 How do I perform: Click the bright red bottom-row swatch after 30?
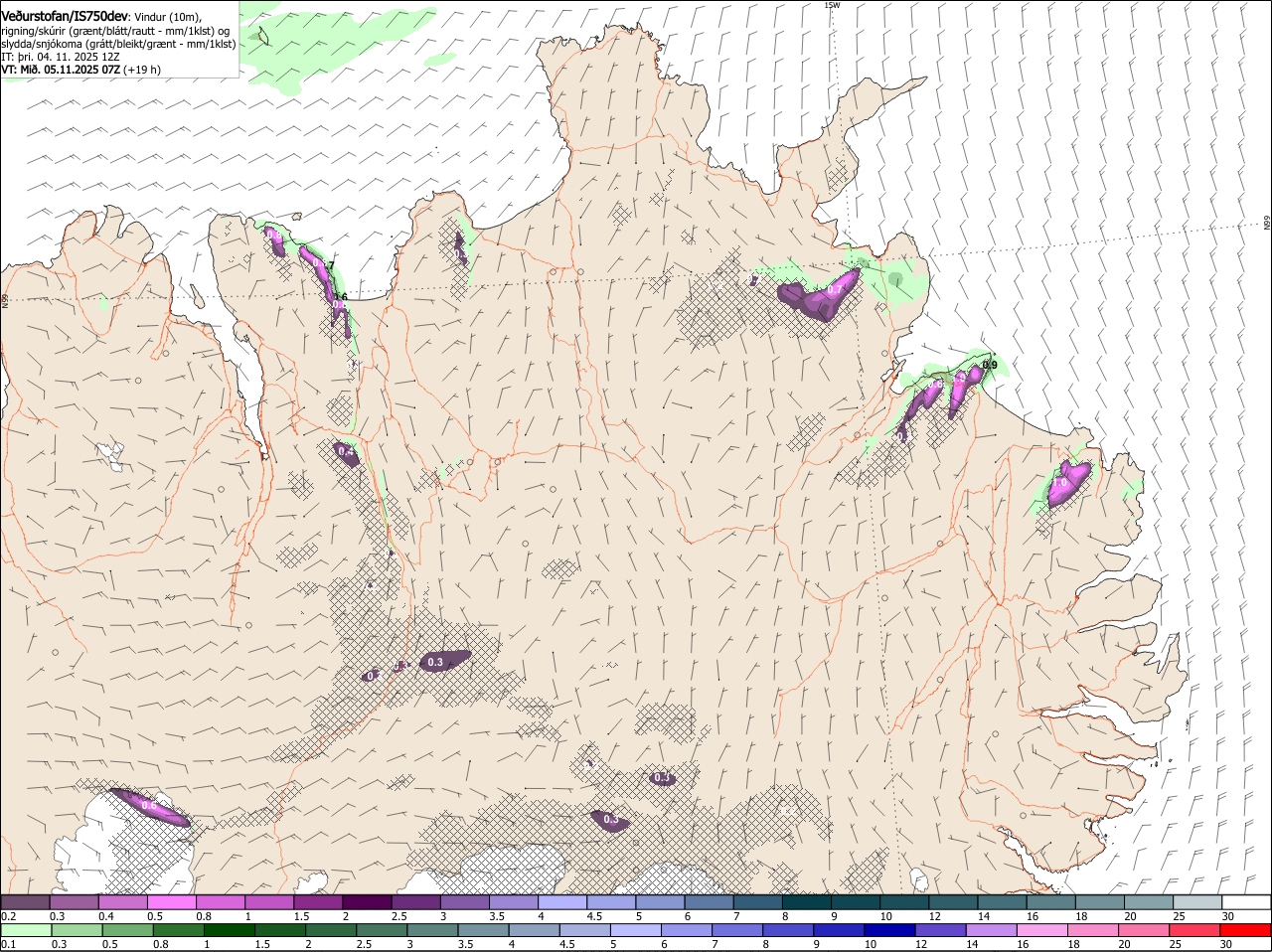(x=1246, y=931)
